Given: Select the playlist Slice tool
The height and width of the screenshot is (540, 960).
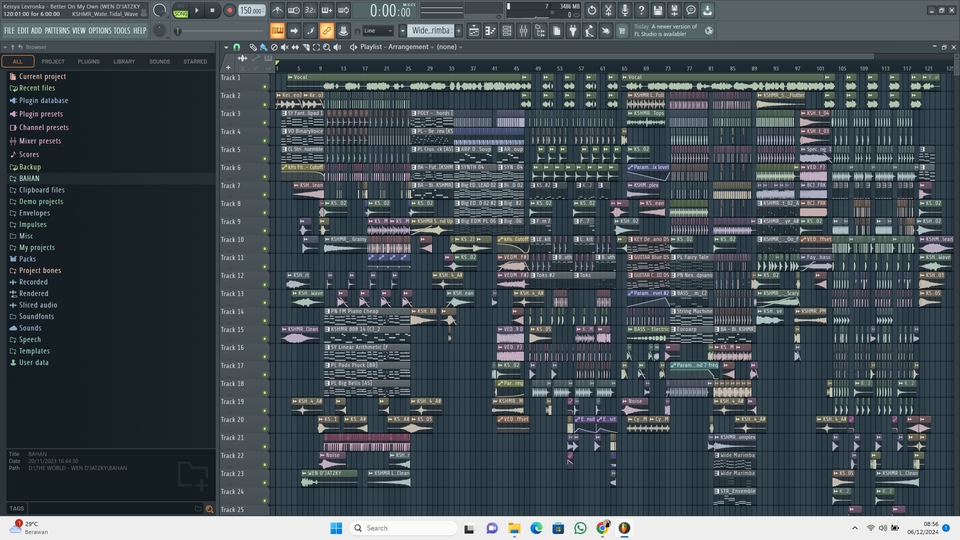Looking at the screenshot, I should click(306, 47).
